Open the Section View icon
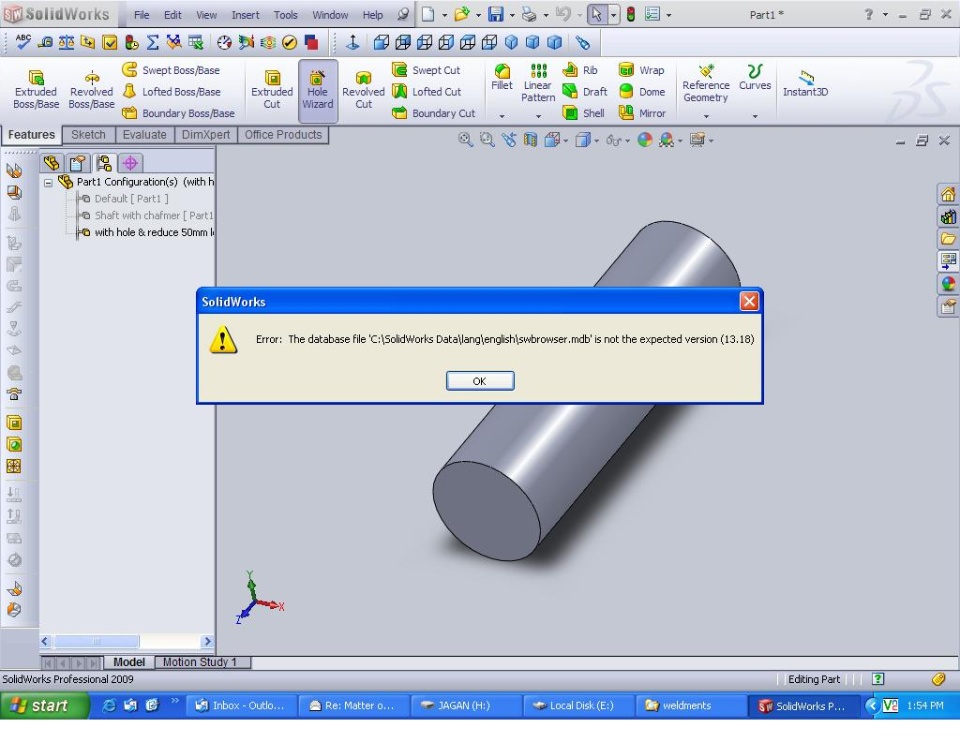The height and width of the screenshot is (742, 960). (x=530, y=140)
